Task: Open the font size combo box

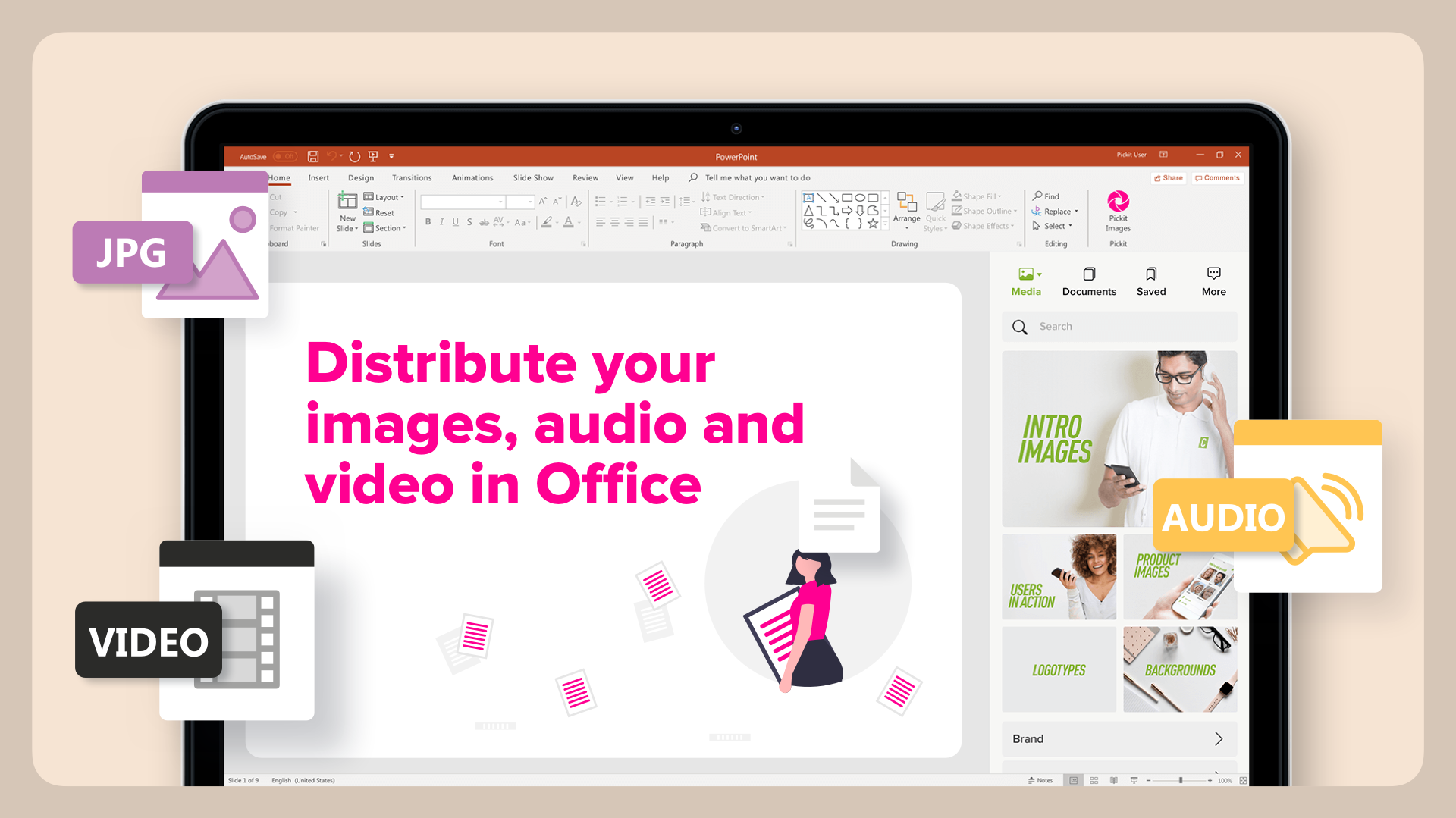Action: tap(520, 202)
